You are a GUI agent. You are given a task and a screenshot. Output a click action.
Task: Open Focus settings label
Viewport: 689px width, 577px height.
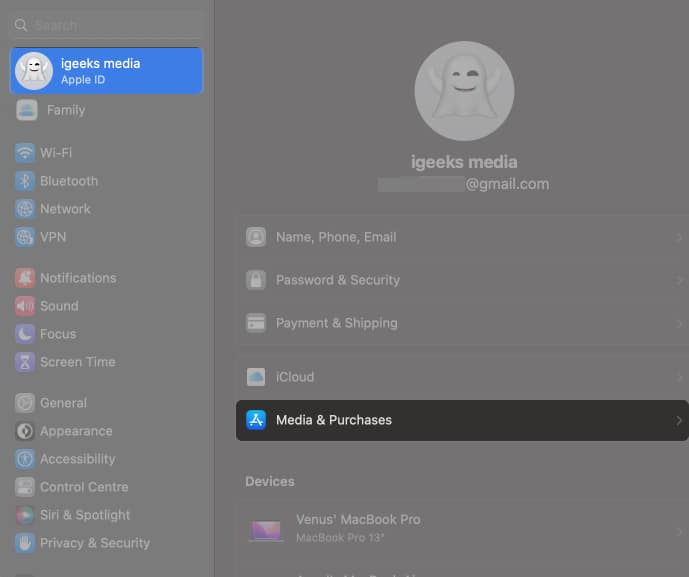coord(58,334)
